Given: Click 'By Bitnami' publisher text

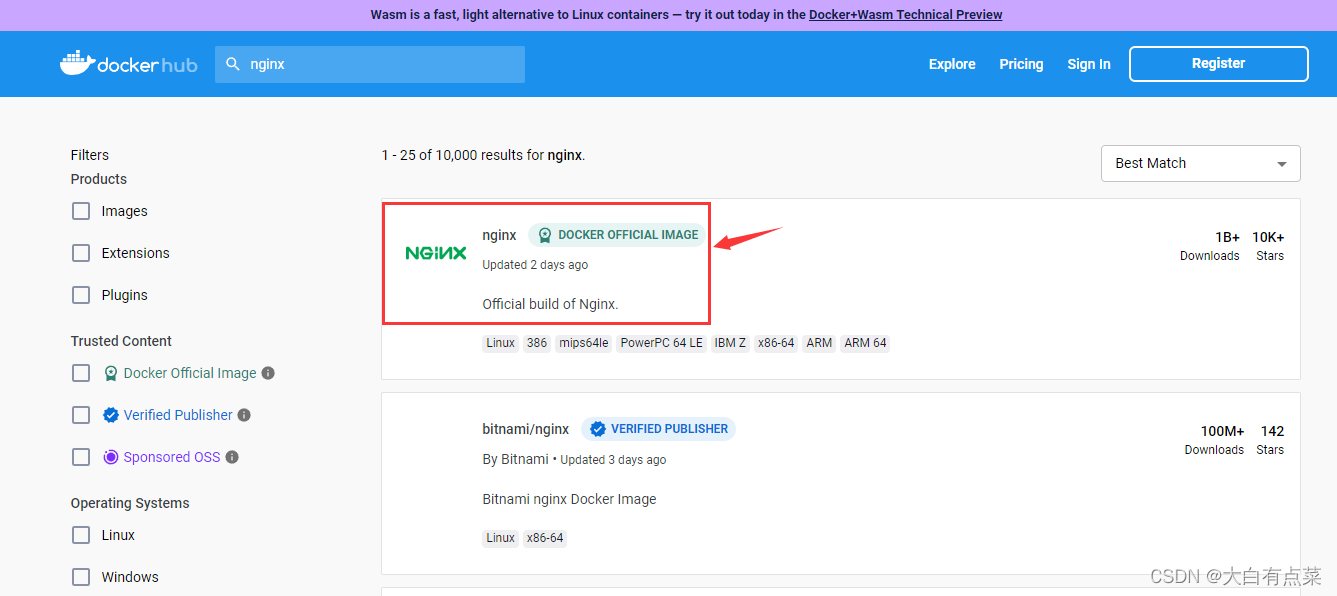Looking at the screenshot, I should click(x=515, y=459).
